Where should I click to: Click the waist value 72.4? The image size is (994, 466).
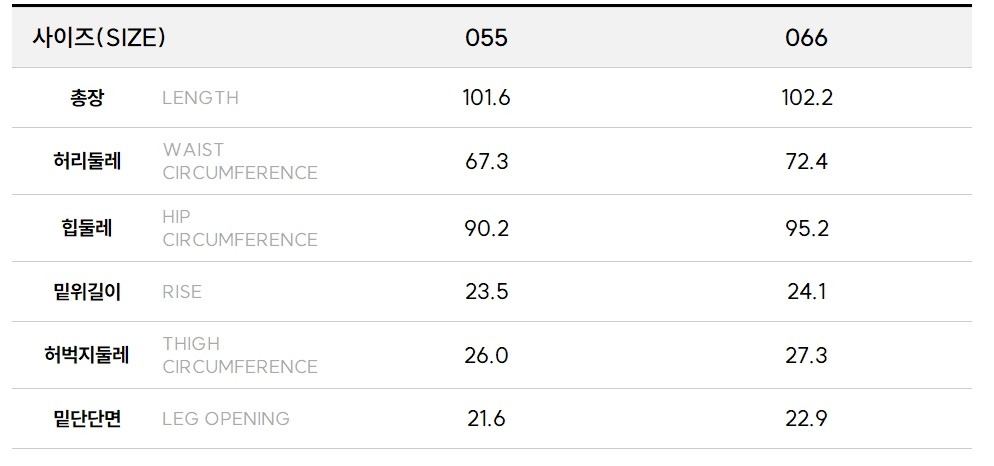click(x=807, y=161)
